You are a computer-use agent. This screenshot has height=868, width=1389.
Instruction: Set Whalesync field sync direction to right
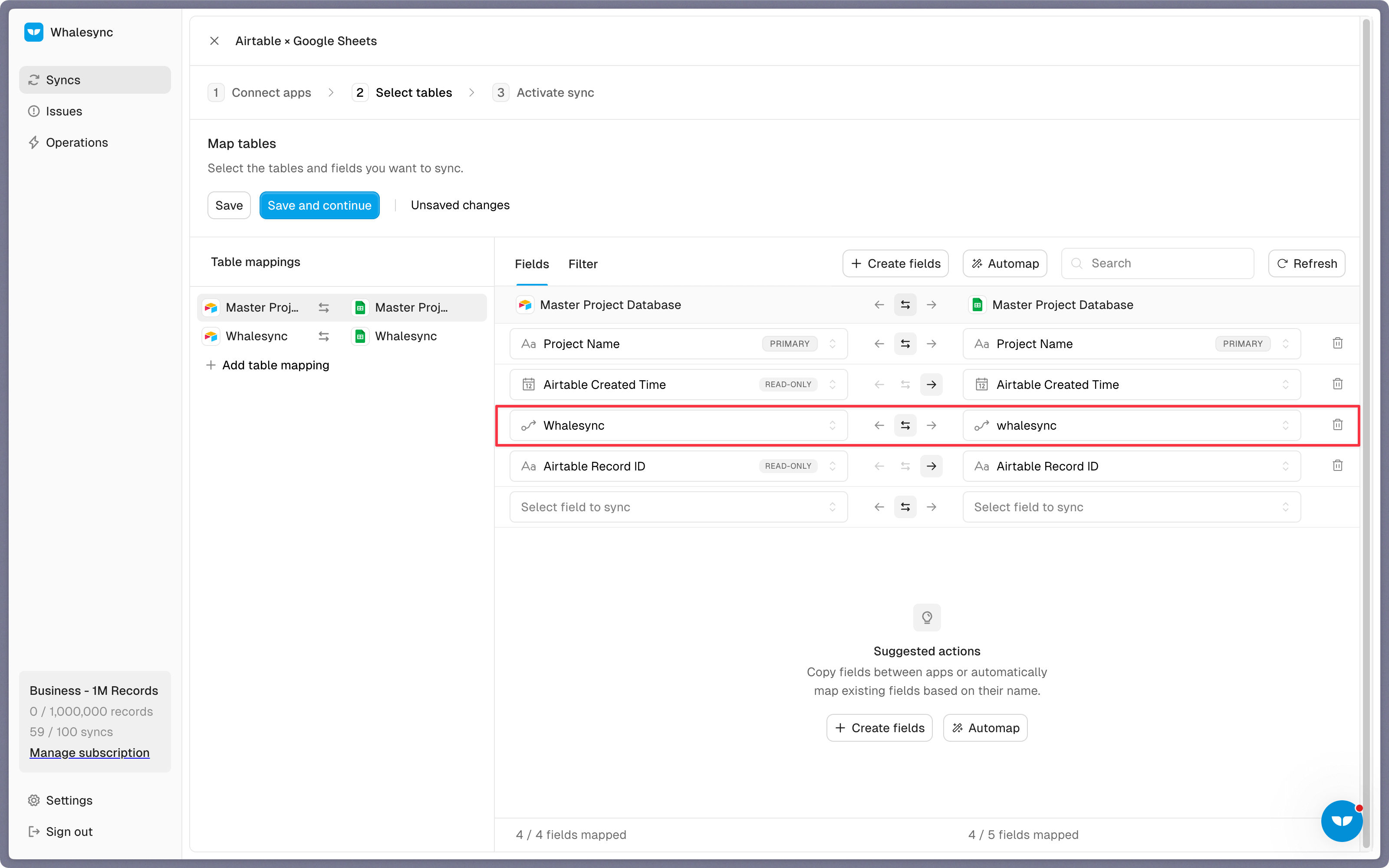point(931,425)
